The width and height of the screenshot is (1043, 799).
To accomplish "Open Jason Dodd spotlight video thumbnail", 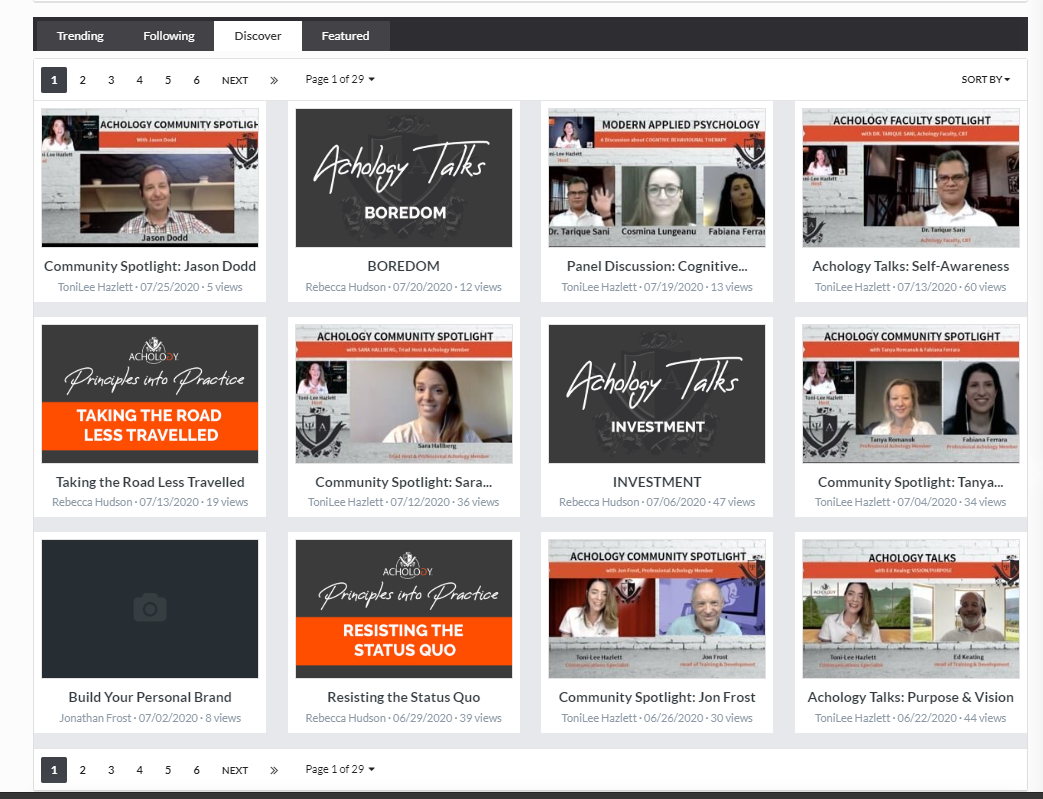I will (x=150, y=178).
